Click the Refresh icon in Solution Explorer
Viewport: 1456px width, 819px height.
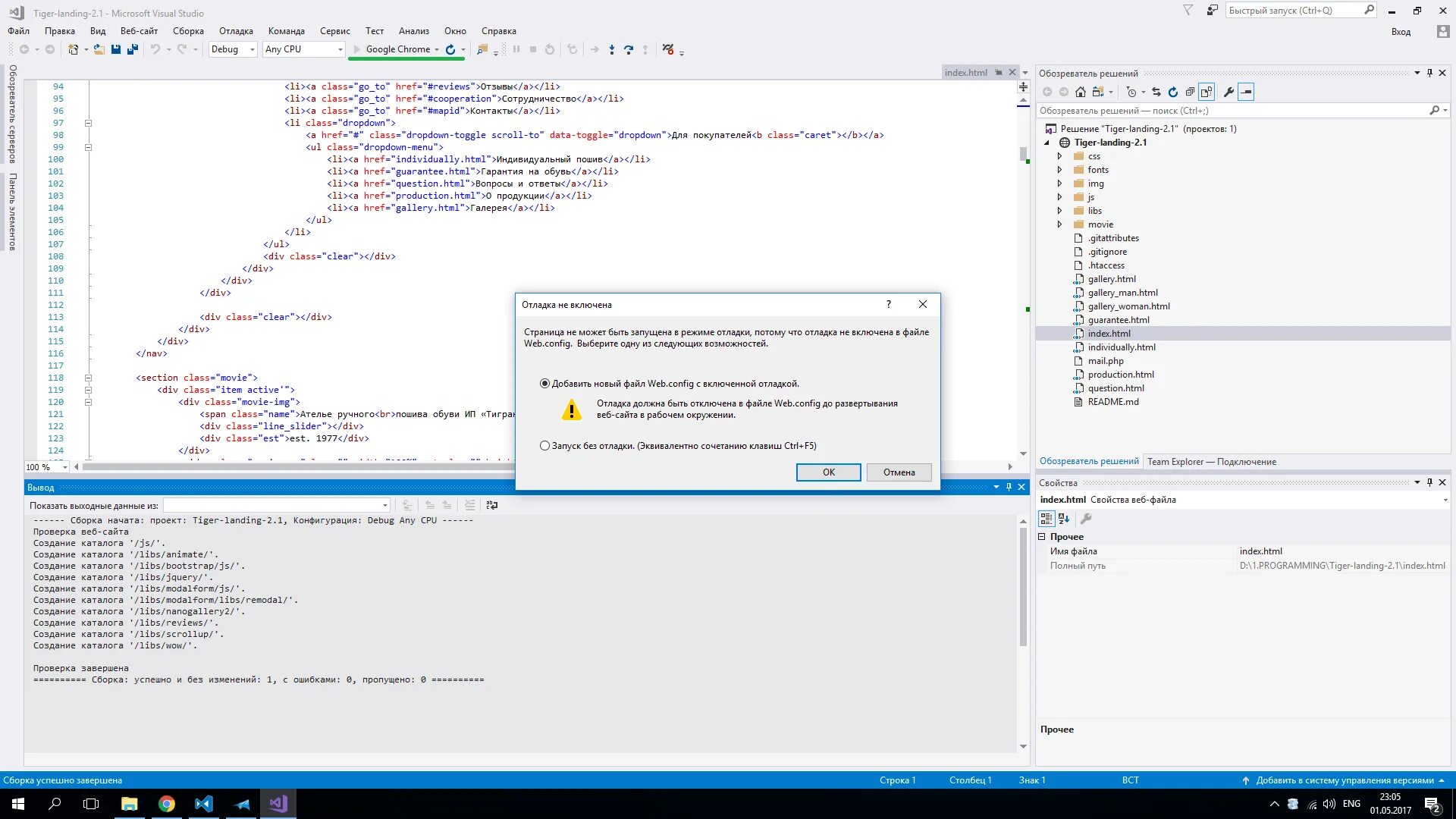[x=1173, y=92]
